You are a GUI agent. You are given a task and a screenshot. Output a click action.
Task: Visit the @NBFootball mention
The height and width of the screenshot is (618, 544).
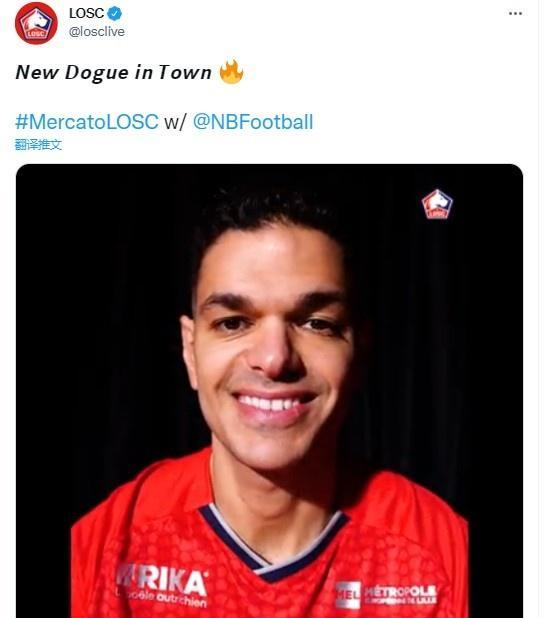tap(253, 121)
